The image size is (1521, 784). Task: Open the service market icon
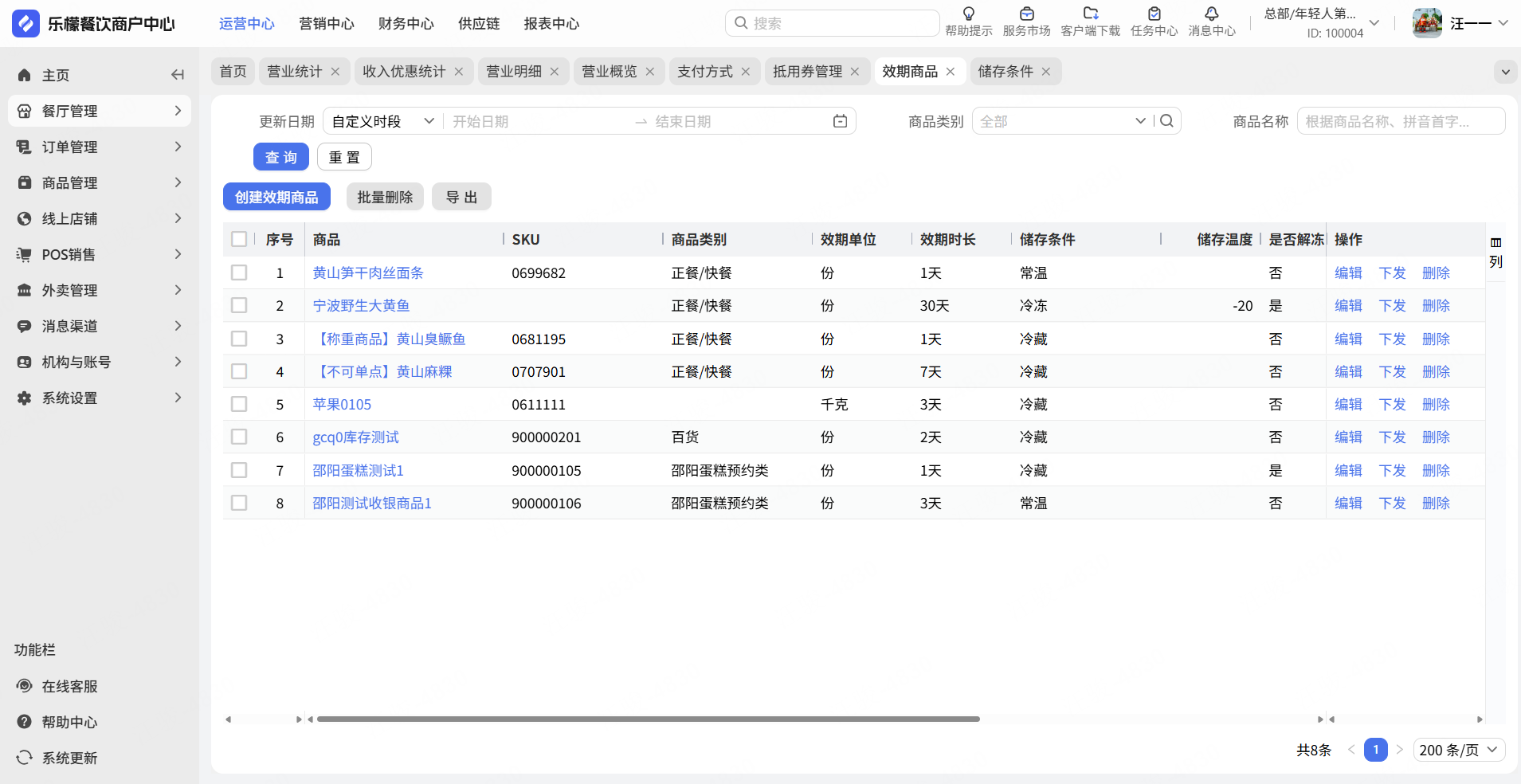(1026, 14)
